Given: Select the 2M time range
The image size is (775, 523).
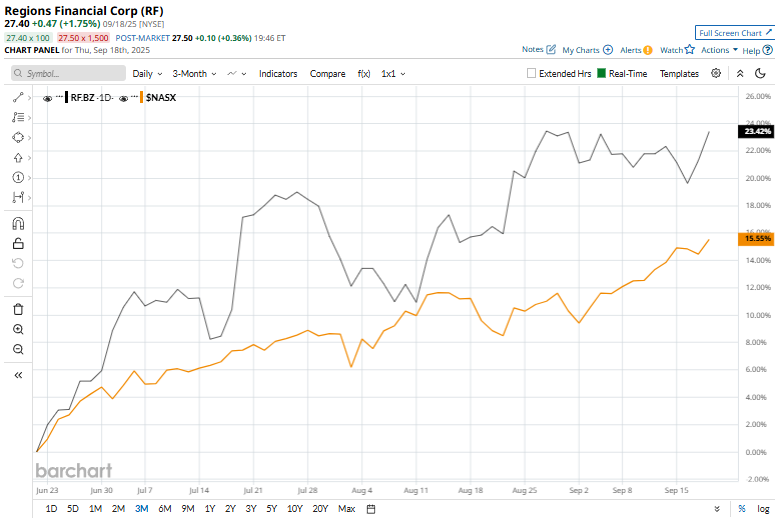Looking at the screenshot, I should [x=118, y=509].
